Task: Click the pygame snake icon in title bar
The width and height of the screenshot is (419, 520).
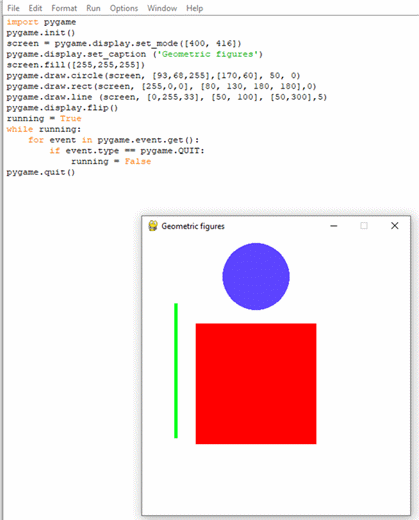Action: coord(153,226)
